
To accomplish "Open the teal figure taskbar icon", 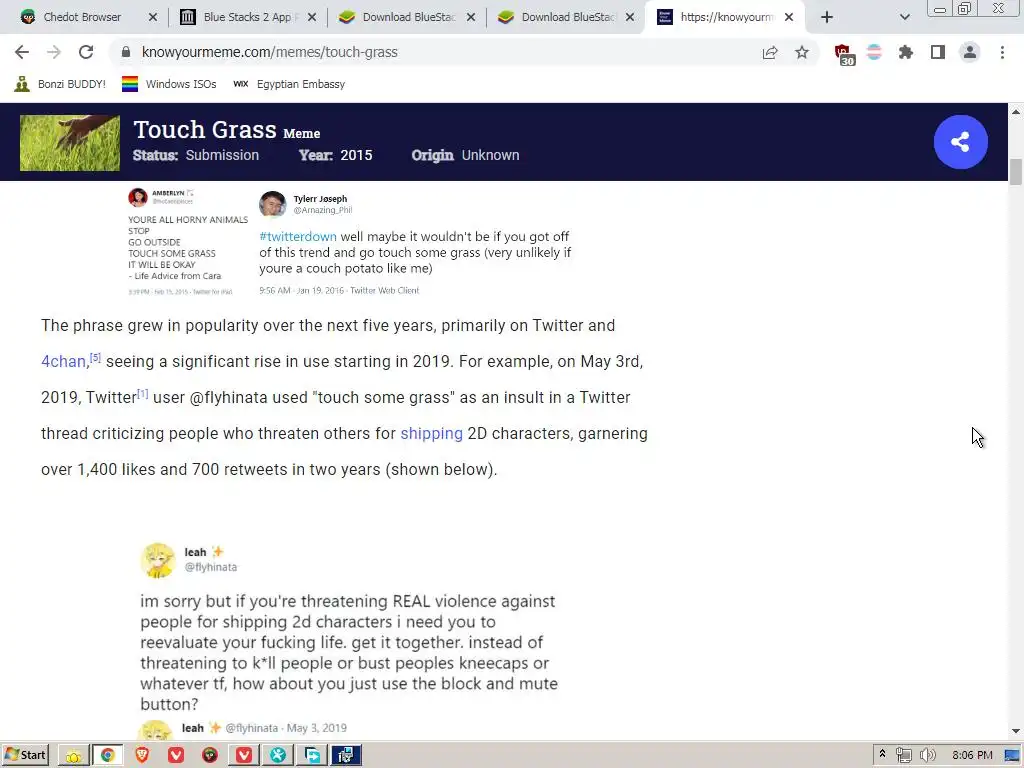I will coord(278,756).
